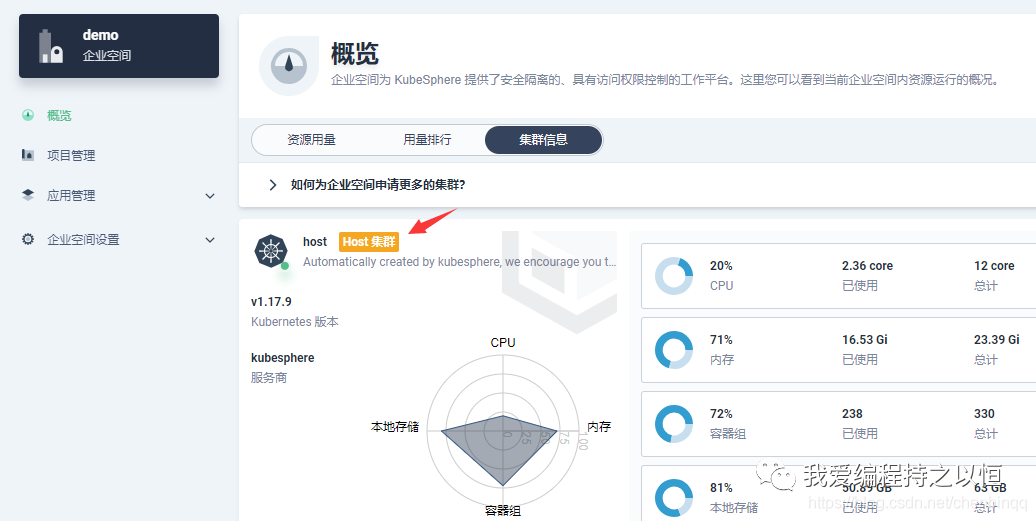
Task: Click the demo workspace building icon
Action: (x=51, y=46)
